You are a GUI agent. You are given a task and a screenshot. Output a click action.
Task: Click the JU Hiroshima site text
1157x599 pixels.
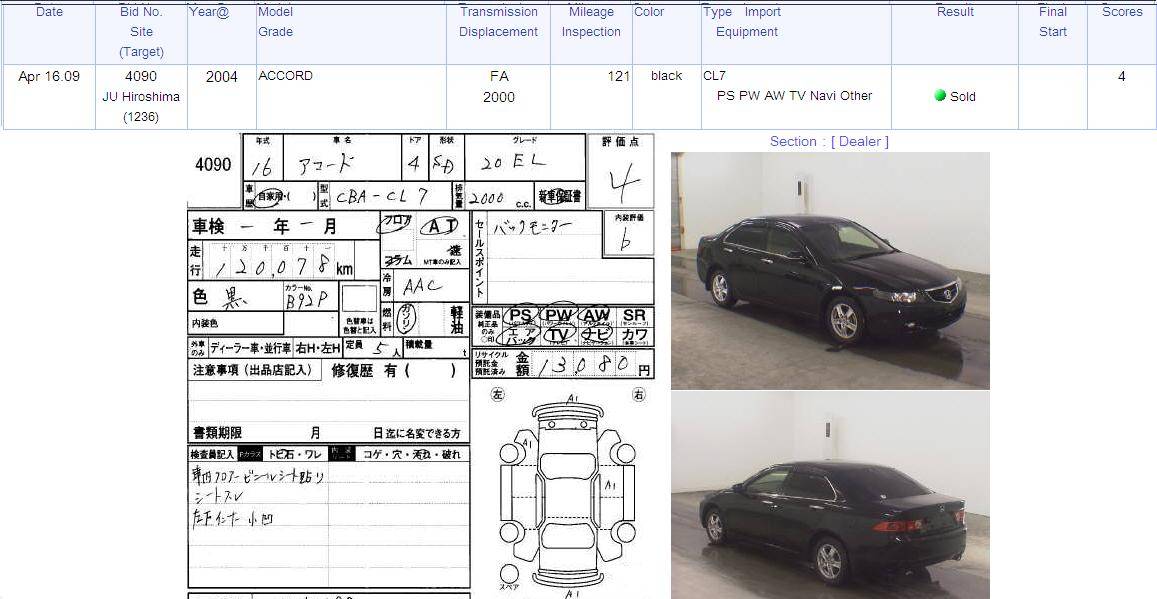coord(141,96)
